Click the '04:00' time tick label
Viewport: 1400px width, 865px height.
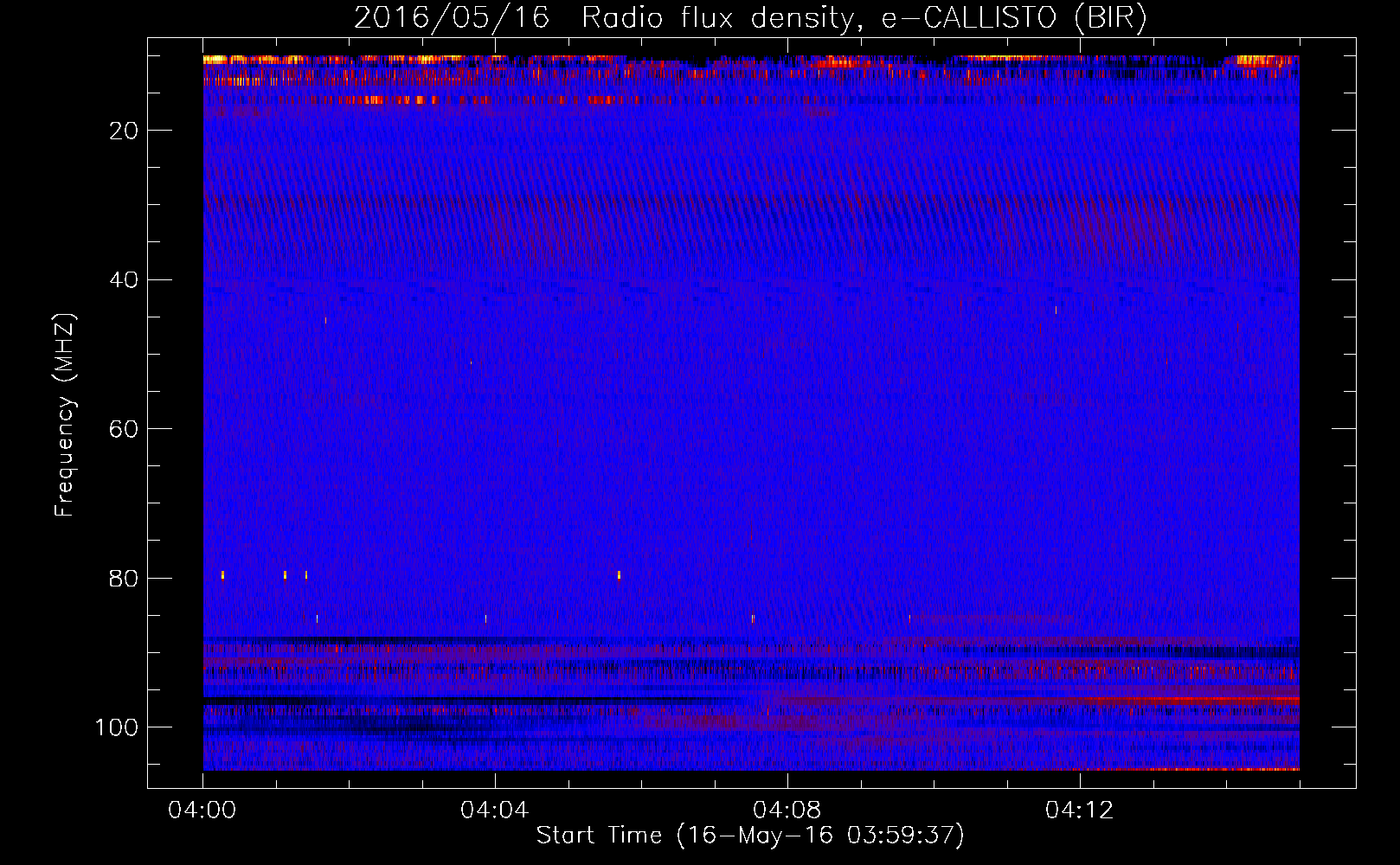coord(202,811)
